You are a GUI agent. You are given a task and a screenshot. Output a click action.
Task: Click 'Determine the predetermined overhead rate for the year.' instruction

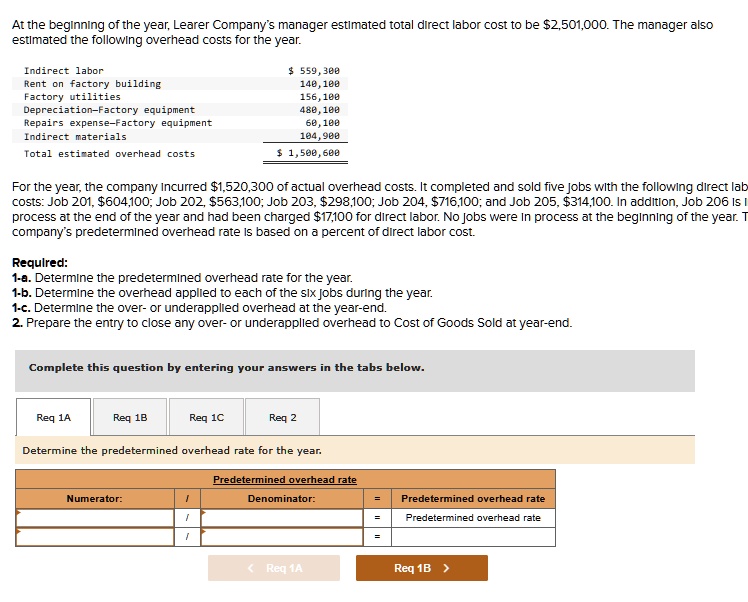[x=172, y=450]
